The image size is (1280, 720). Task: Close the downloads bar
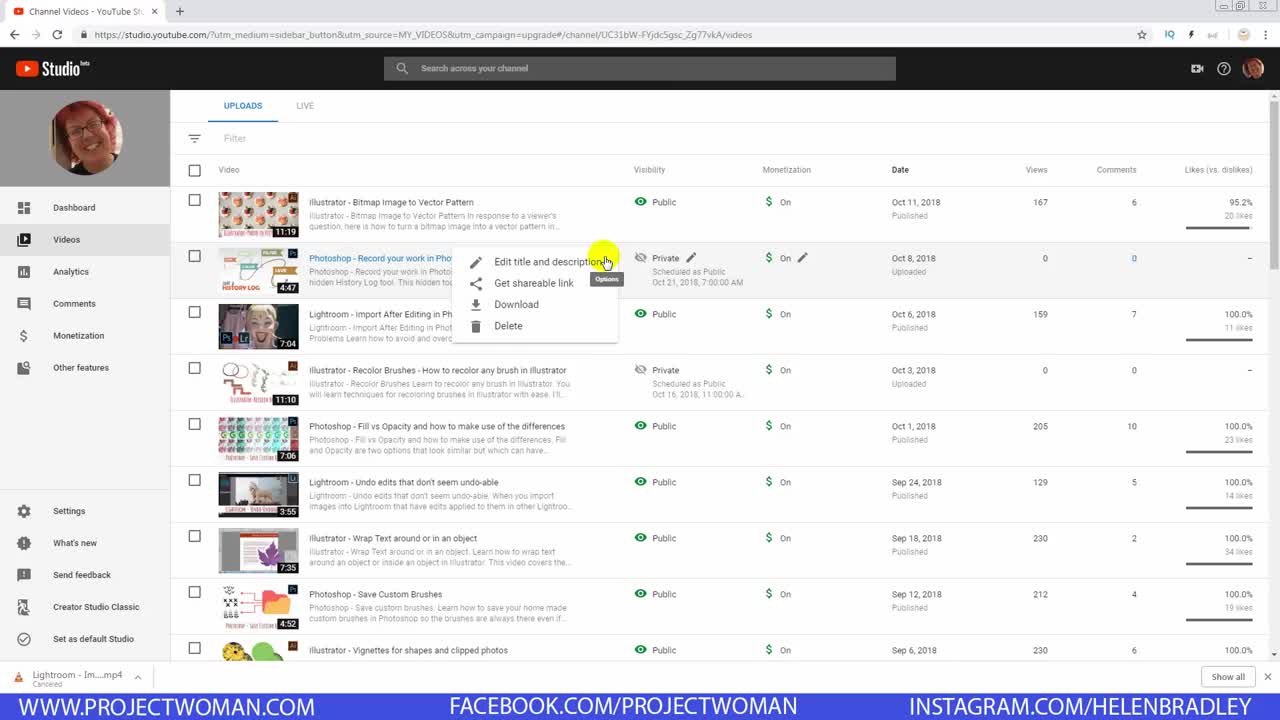pos(1267,677)
